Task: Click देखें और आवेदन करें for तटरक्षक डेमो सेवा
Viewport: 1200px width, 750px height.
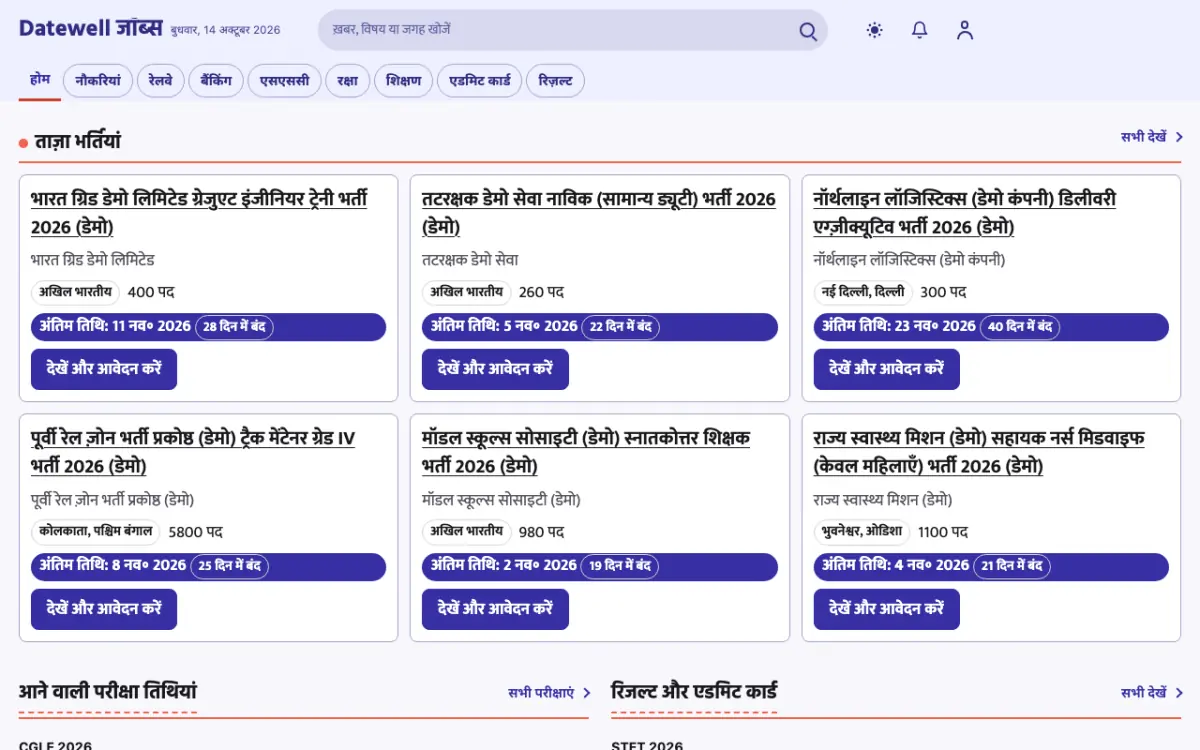Action: tap(495, 369)
